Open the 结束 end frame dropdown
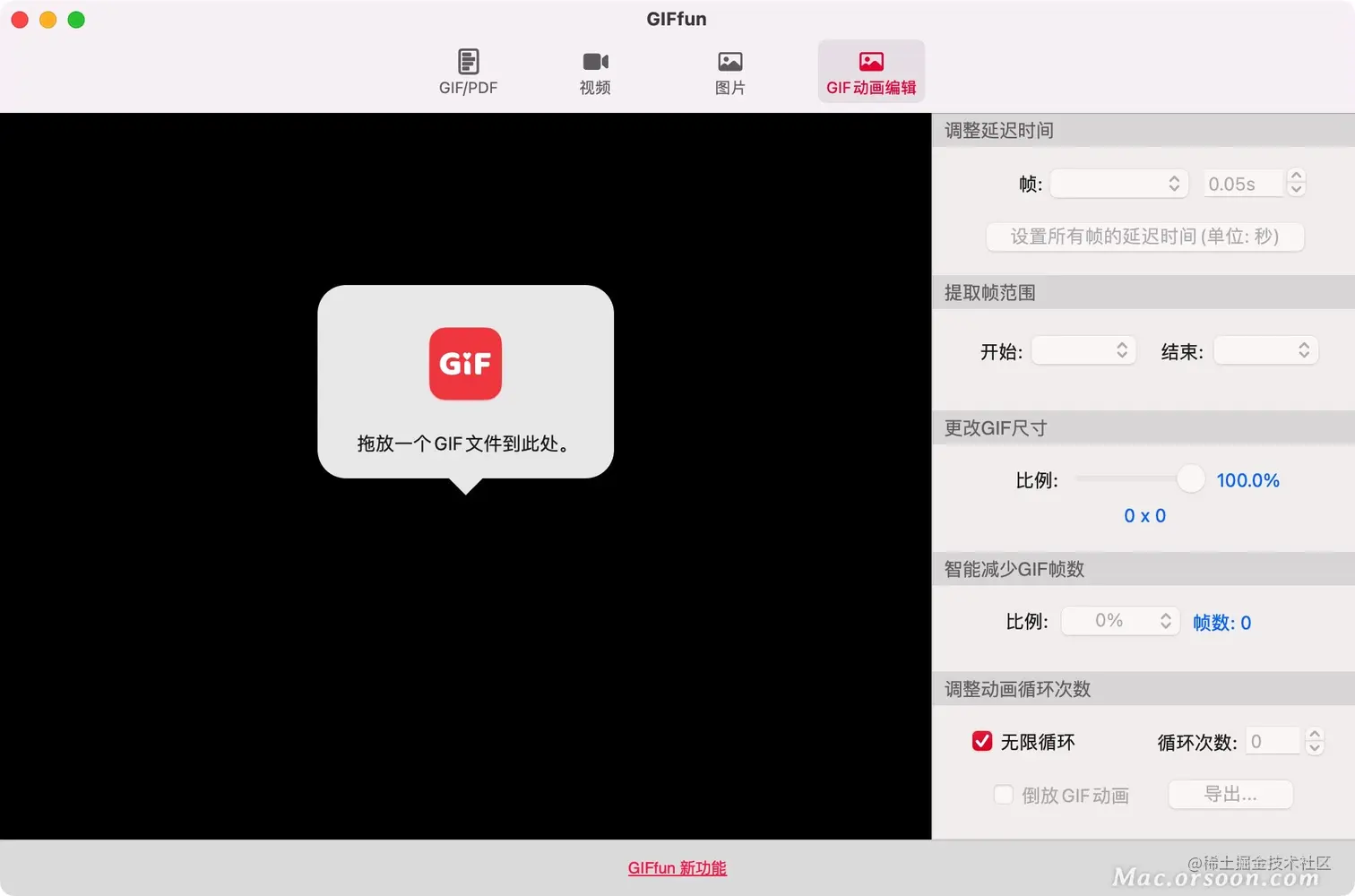This screenshot has height=896, width=1355. tap(1266, 350)
